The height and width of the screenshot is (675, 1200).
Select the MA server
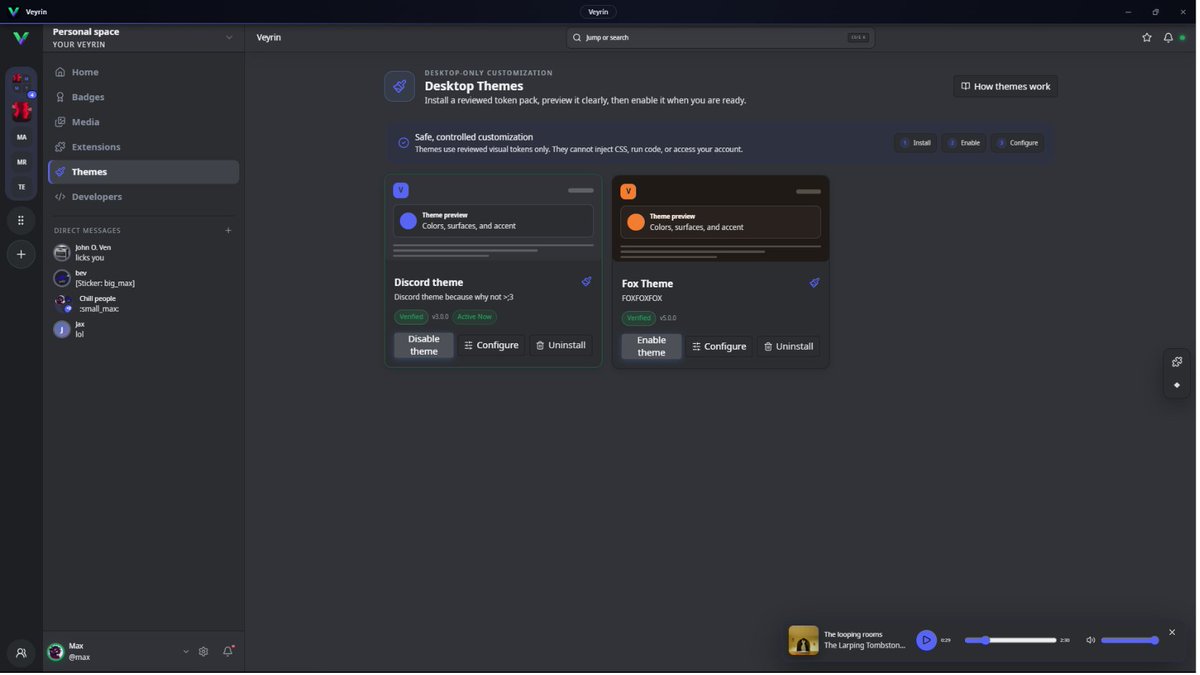[x=21, y=137]
